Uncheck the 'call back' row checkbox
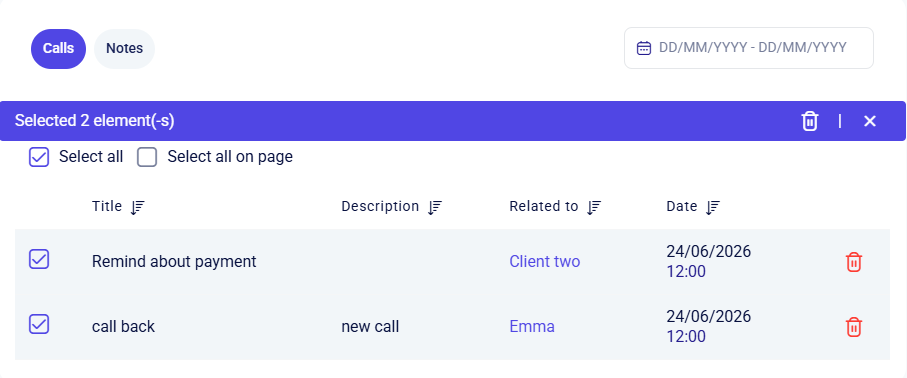The height and width of the screenshot is (378, 907). click(39, 324)
